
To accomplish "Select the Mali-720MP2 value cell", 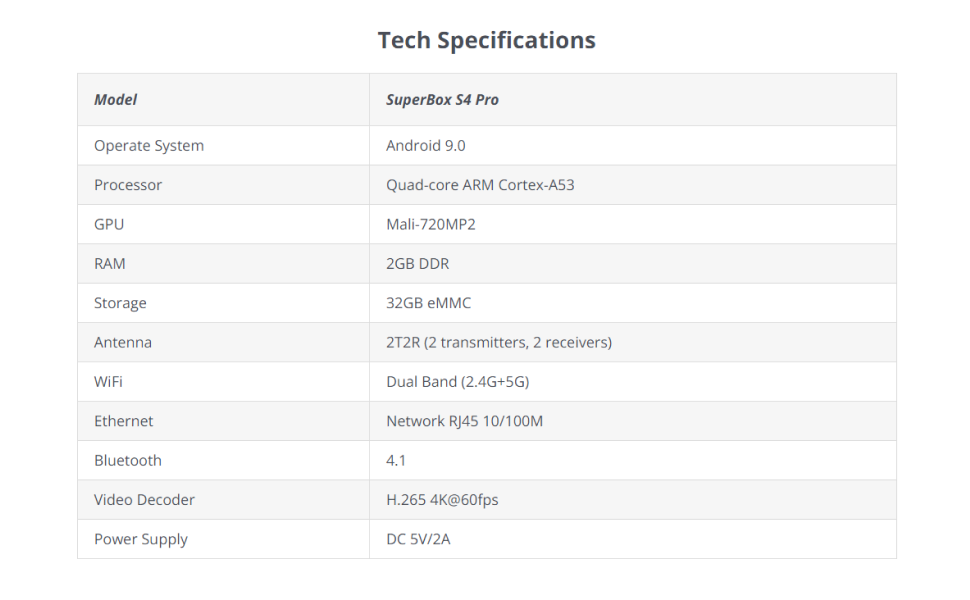I will 430,224.
